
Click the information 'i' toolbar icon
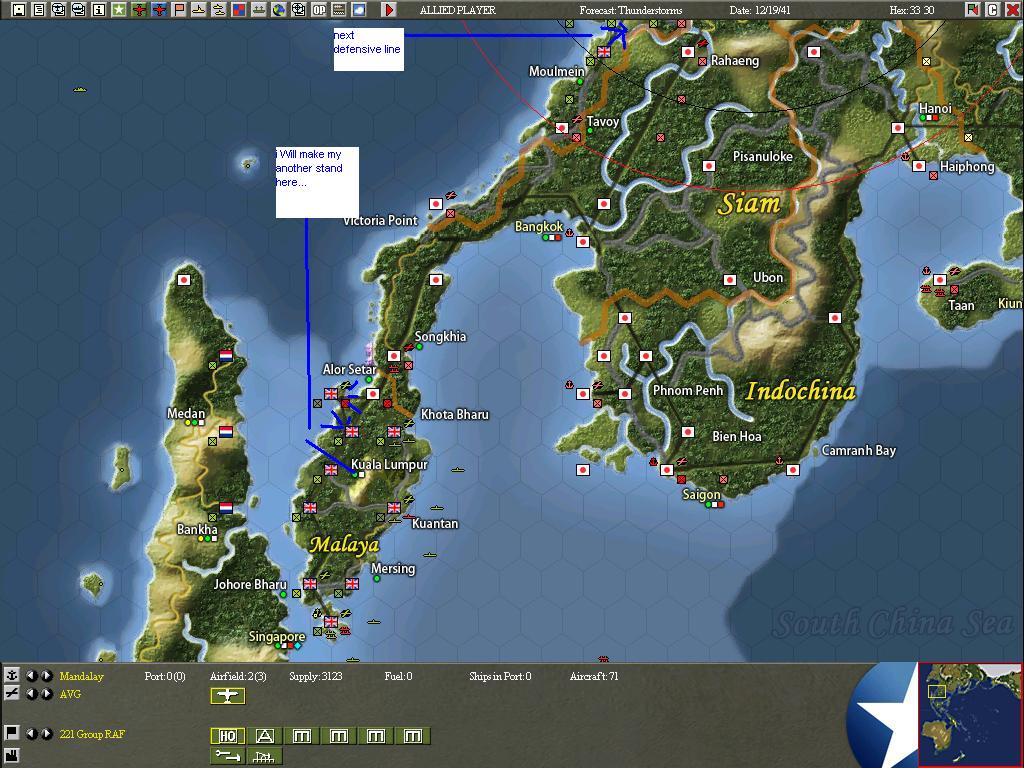coord(99,10)
